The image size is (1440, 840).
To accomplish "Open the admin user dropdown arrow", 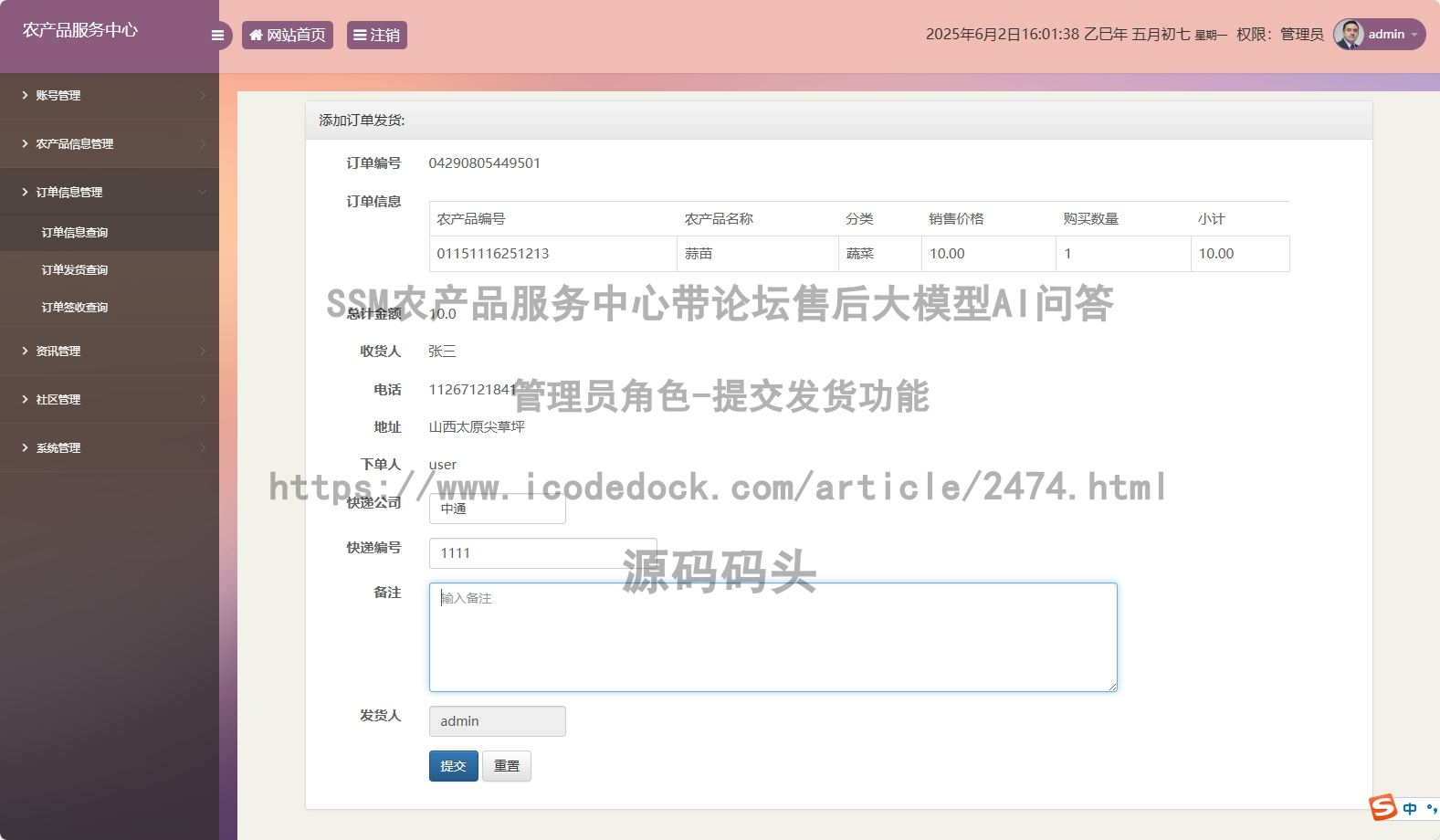I will (x=1414, y=35).
